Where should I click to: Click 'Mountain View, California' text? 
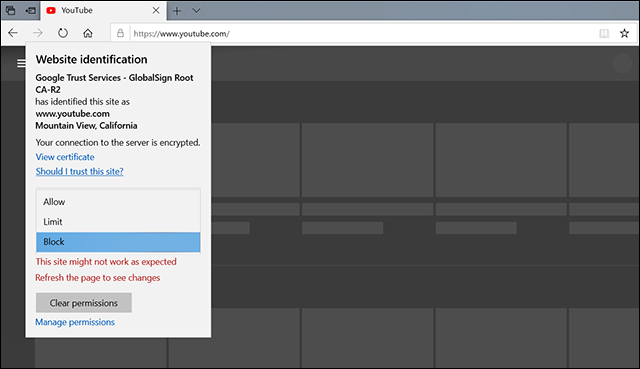pos(86,126)
